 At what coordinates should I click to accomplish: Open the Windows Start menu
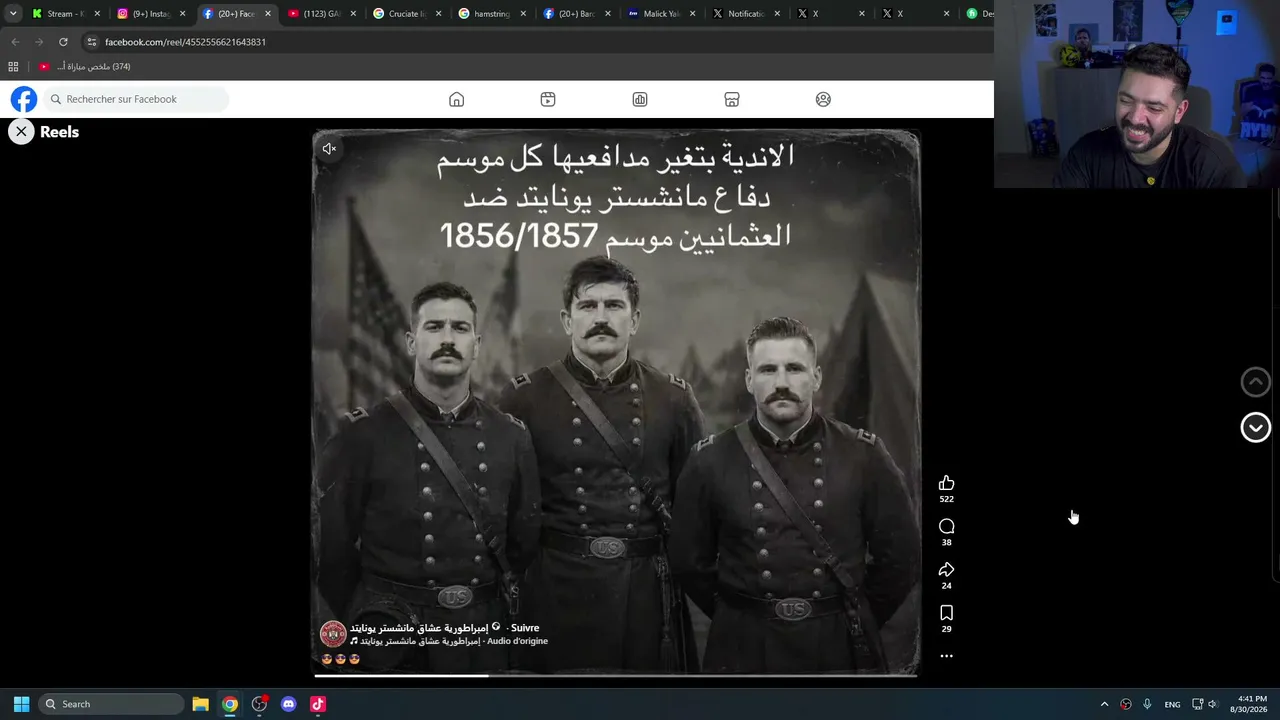pyautogui.click(x=21, y=704)
